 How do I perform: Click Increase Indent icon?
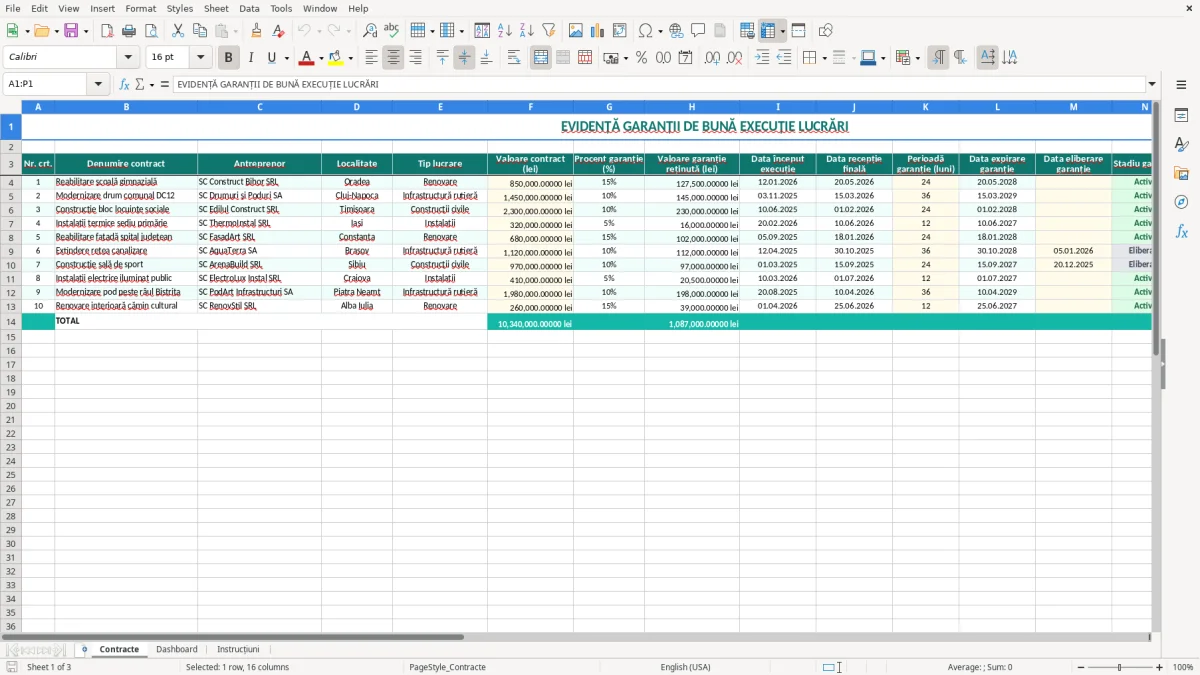point(762,58)
